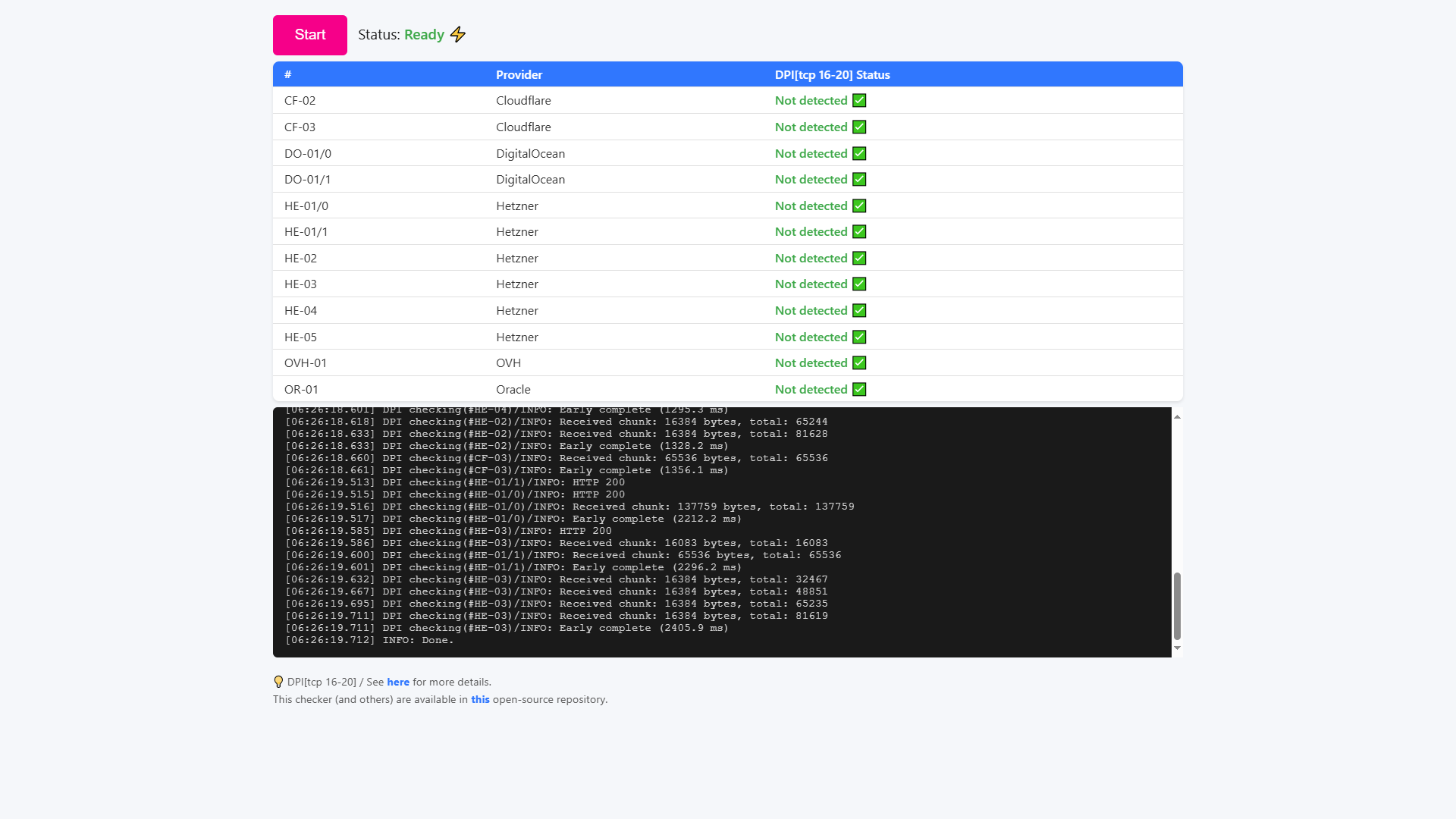The height and width of the screenshot is (819, 1456).
Task: Click the # column header
Action: click(288, 75)
